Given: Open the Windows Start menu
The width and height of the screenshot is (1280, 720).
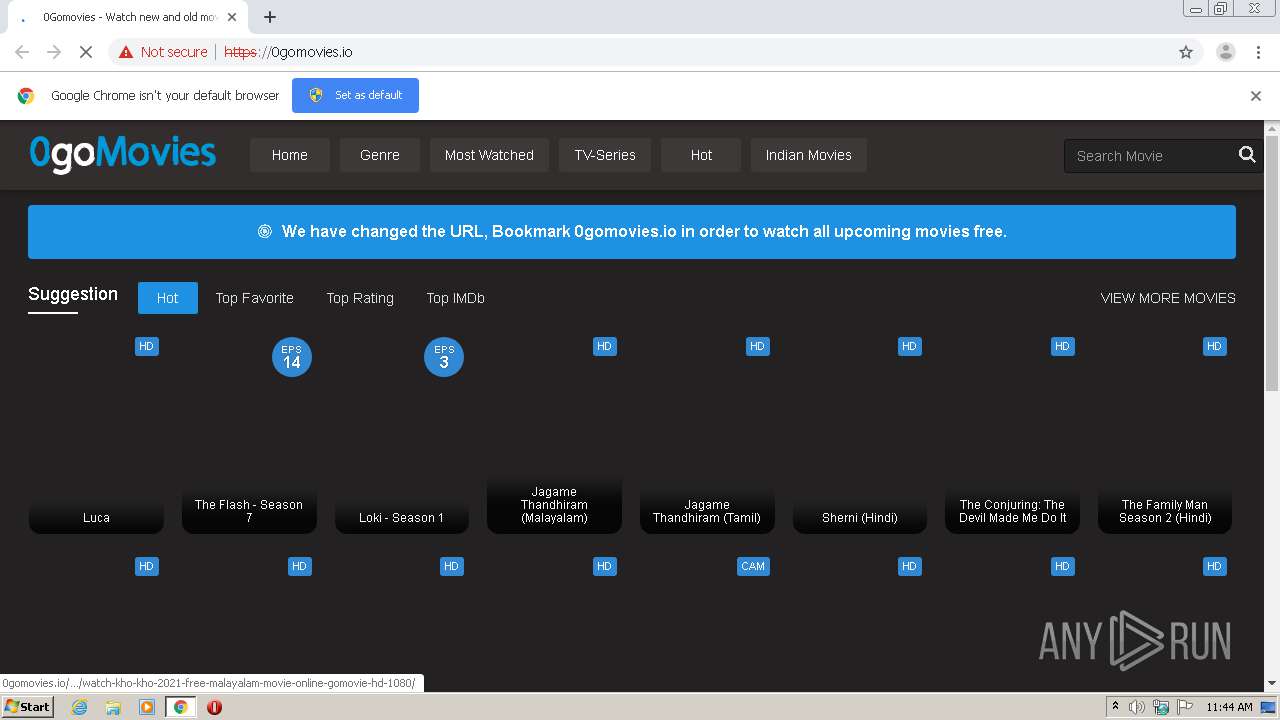Looking at the screenshot, I should tap(28, 707).
